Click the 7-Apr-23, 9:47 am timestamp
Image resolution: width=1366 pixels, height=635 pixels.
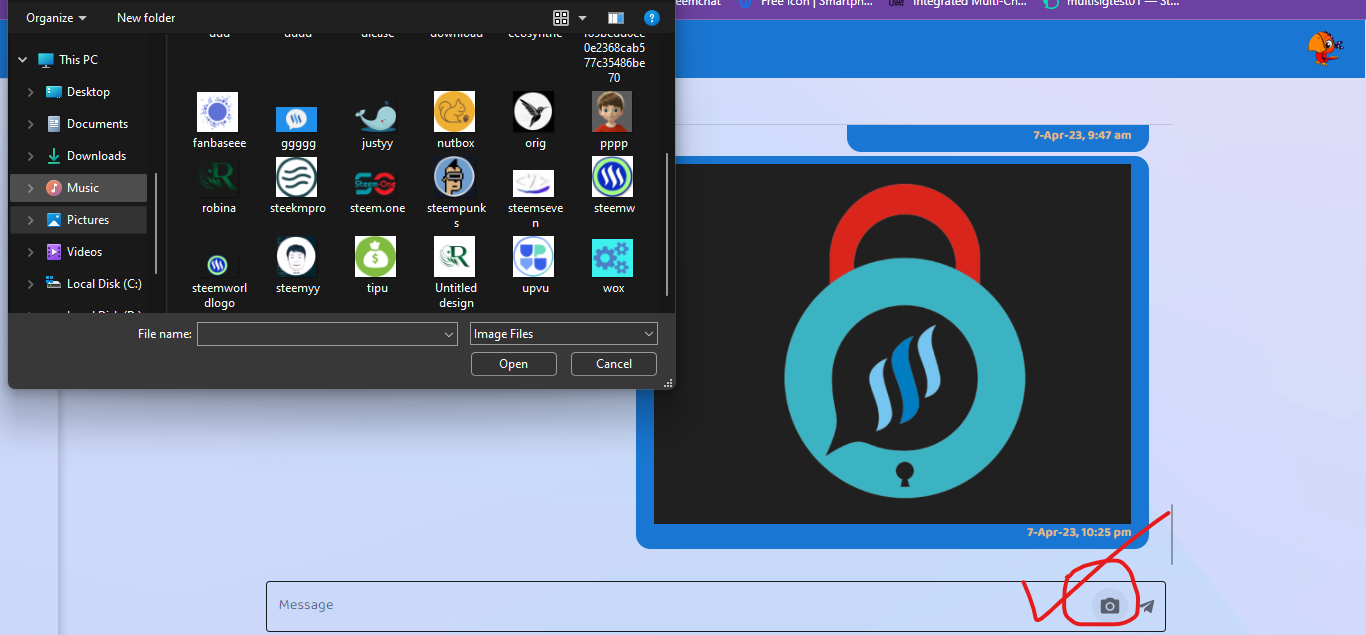coord(1082,135)
